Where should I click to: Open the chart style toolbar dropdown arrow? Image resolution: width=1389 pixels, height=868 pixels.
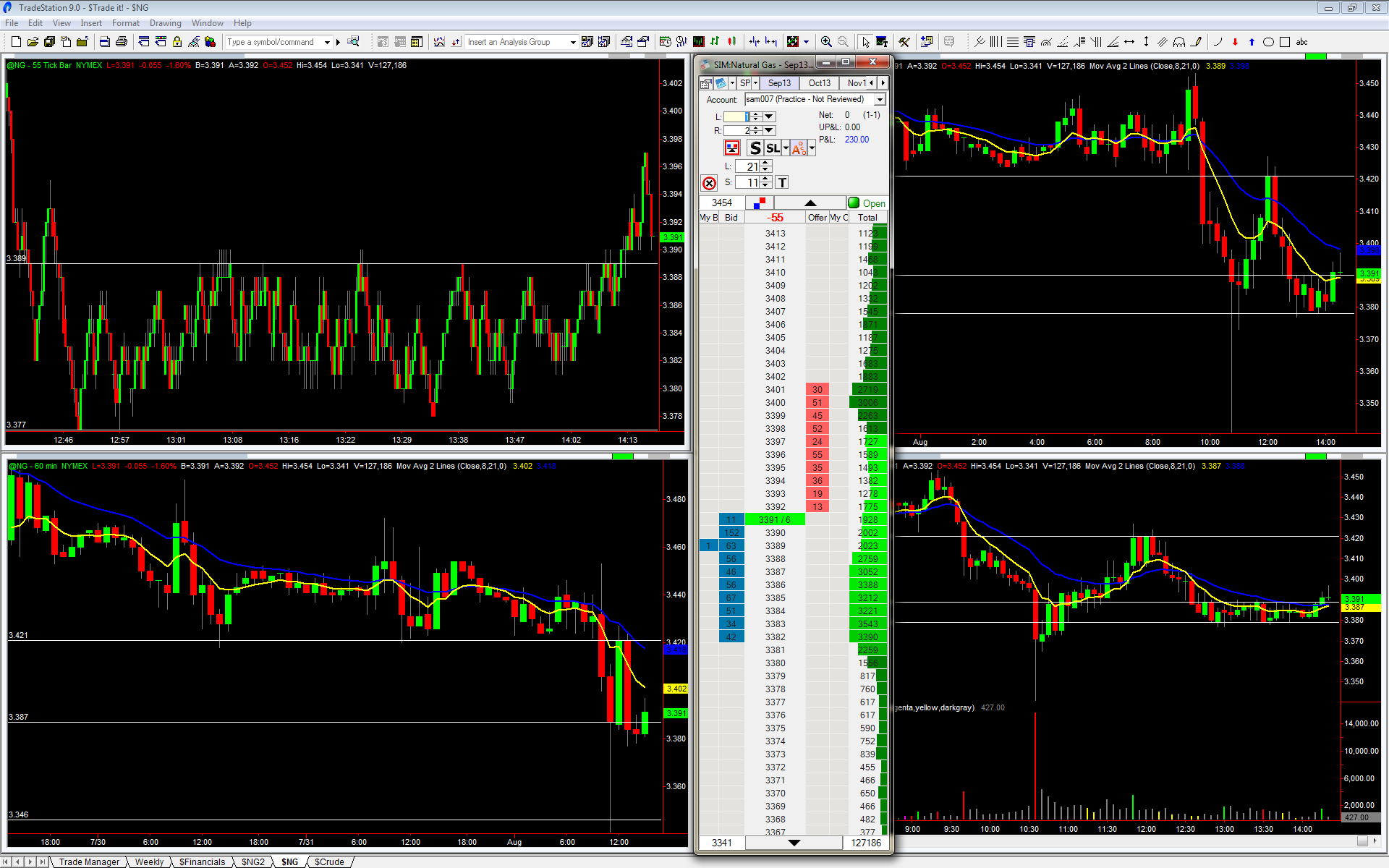pyautogui.click(x=806, y=42)
